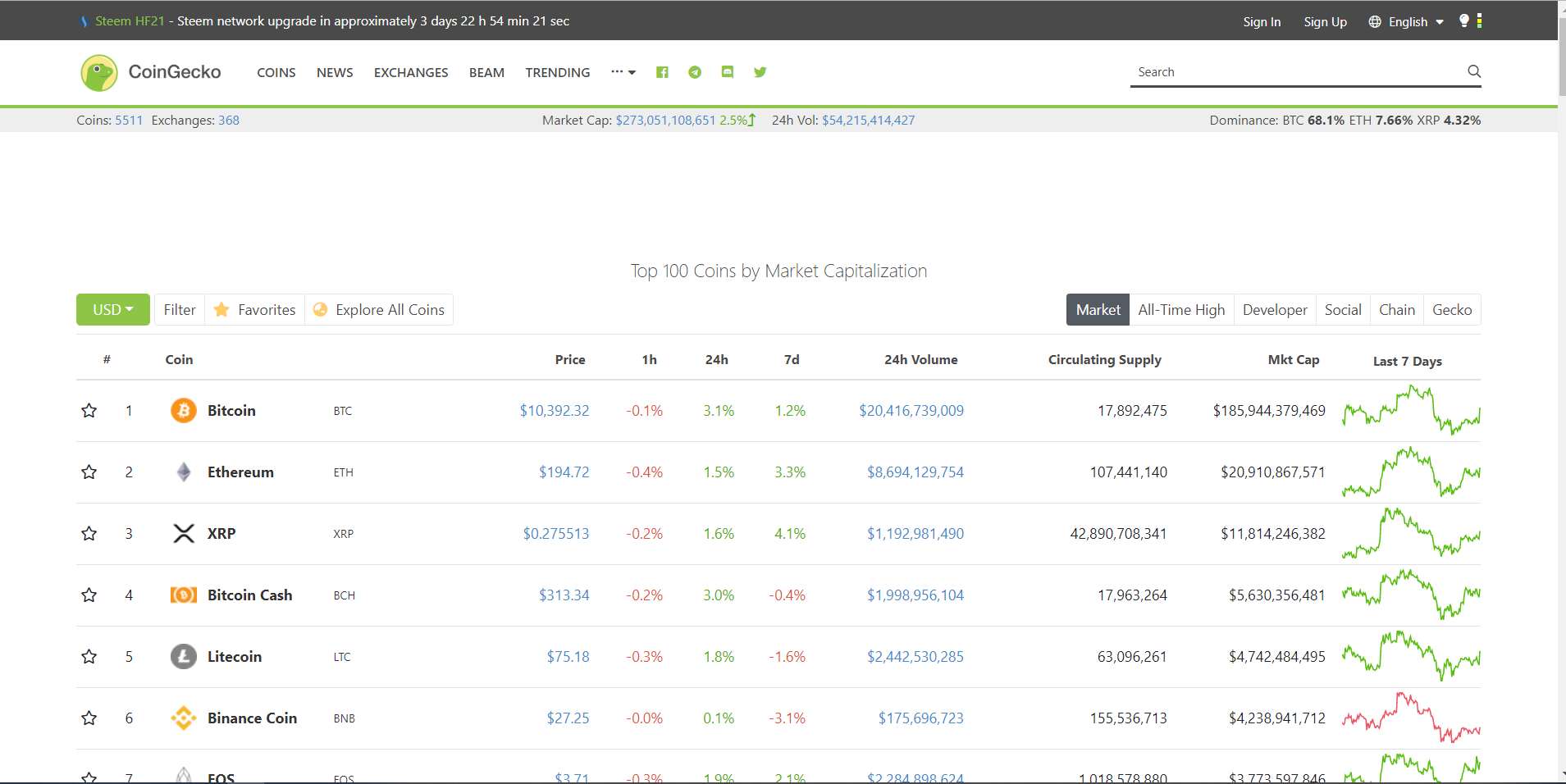Image resolution: width=1566 pixels, height=784 pixels.
Task: Click the Bitcoin coin logo
Action: click(x=184, y=410)
